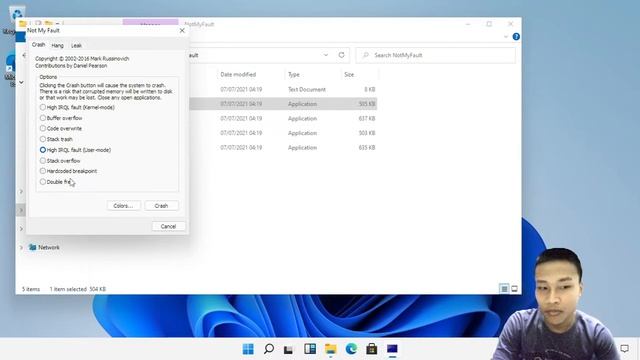The width and height of the screenshot is (640, 360).
Task: Switch to large icons view layout
Action: click(x=514, y=289)
